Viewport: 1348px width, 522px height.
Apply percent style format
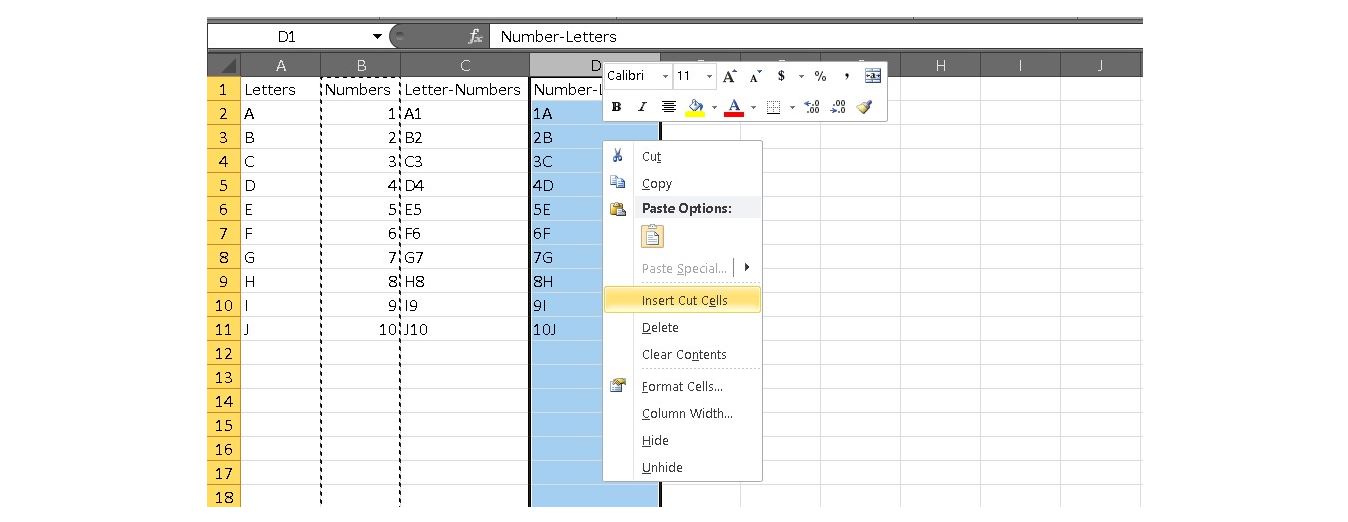820,76
